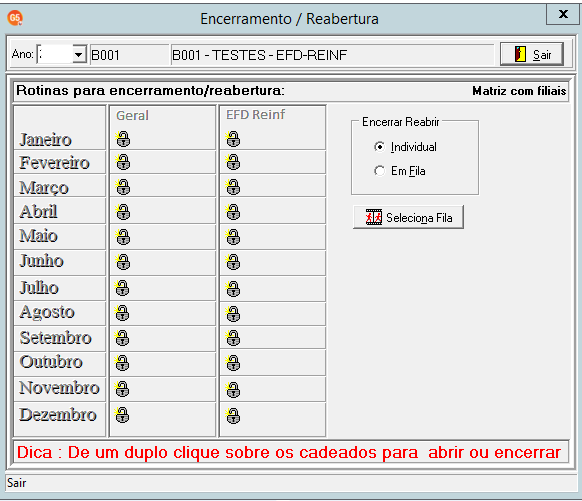This screenshot has width=582, height=501.
Task: Click the Geral padlock for Fevereiro
Action: coord(123,162)
